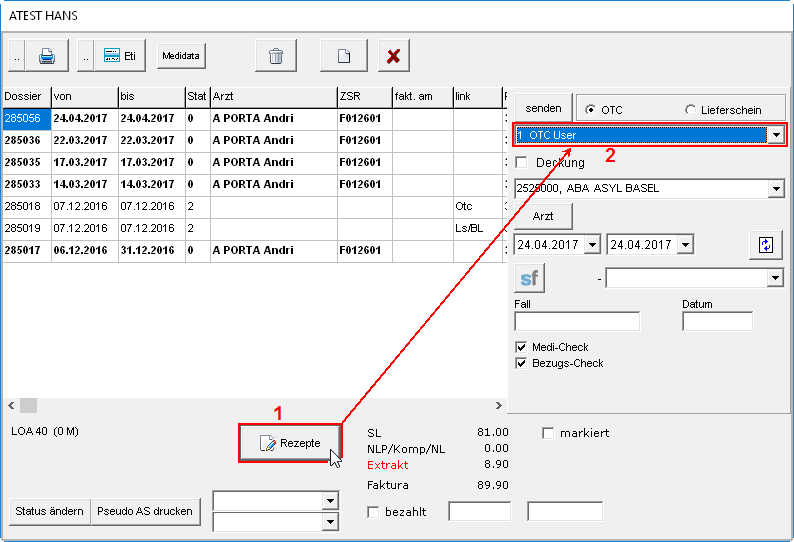Open the first date picker dropdown
Image resolution: width=794 pixels, height=542 pixels.
click(x=591, y=244)
